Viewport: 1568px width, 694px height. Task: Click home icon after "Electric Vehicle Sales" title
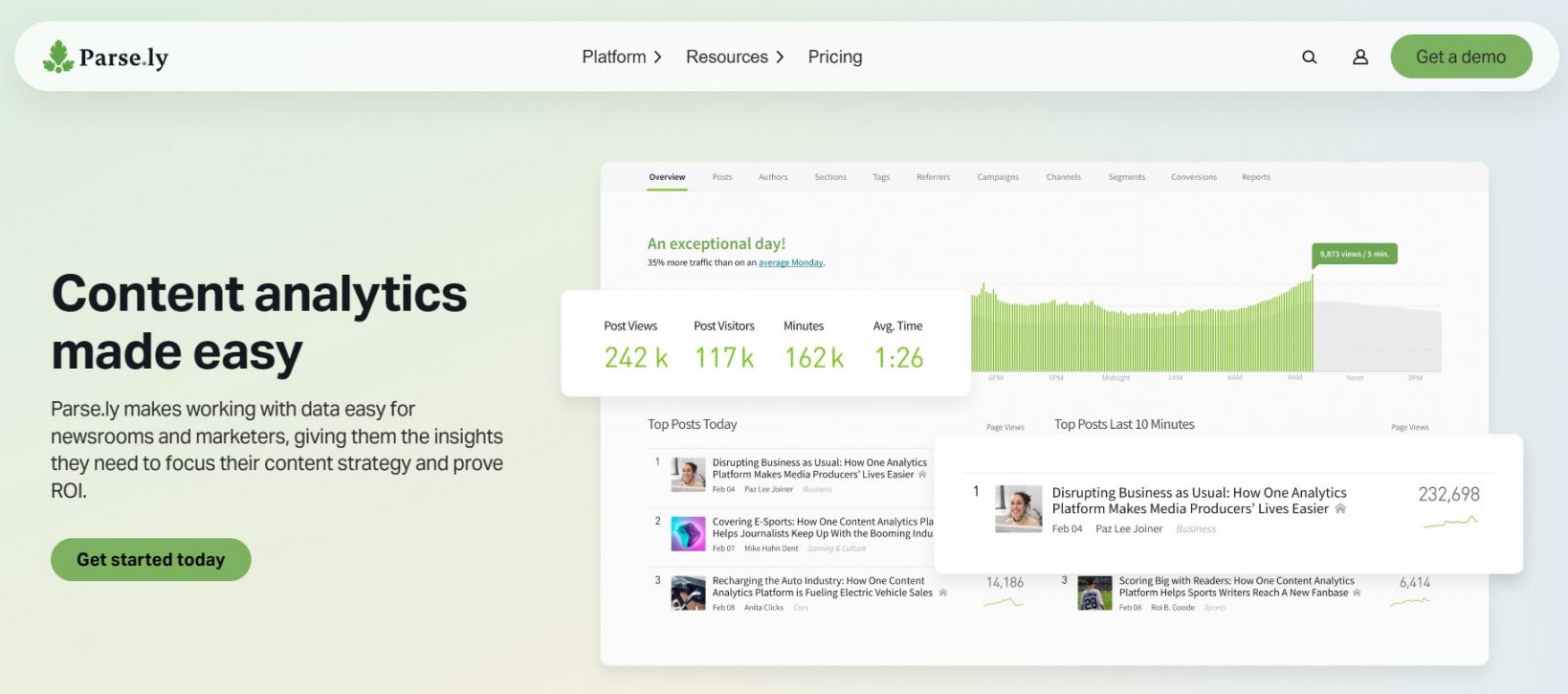(943, 593)
